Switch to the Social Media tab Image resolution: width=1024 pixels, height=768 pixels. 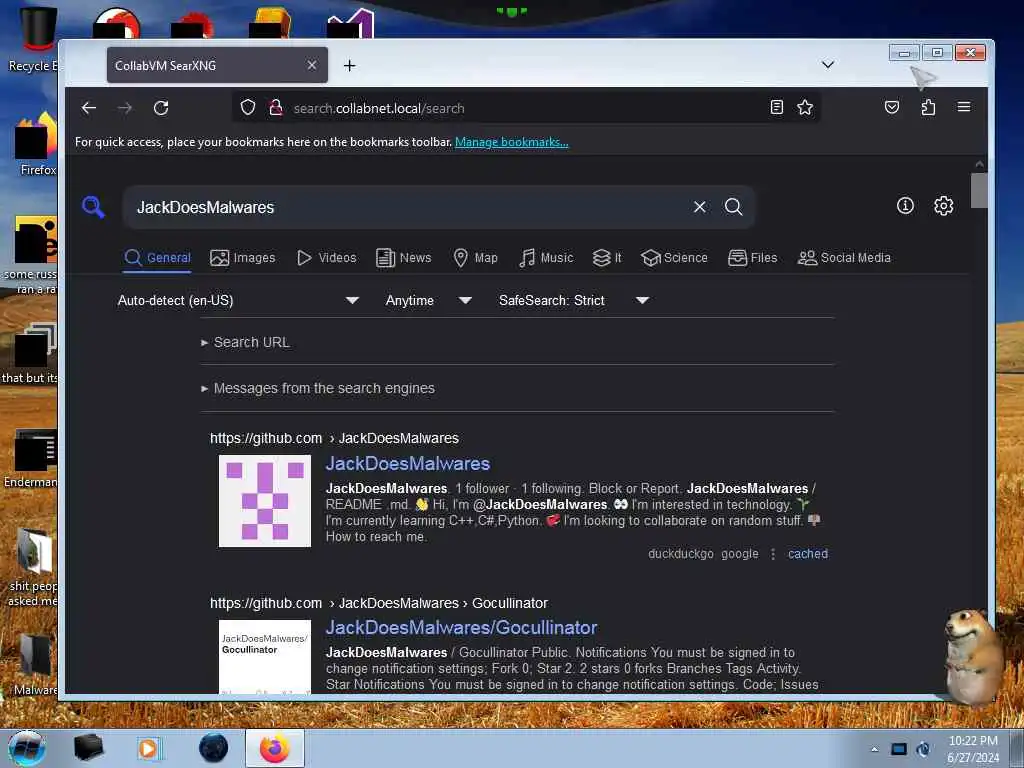844,258
